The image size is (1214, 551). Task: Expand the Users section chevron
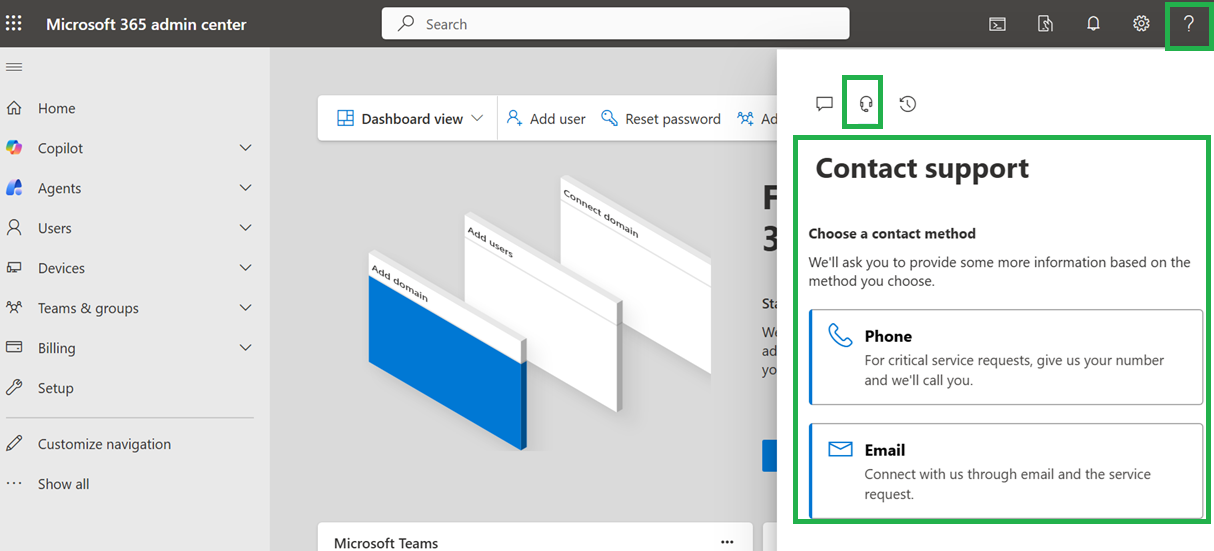pyautogui.click(x=246, y=228)
